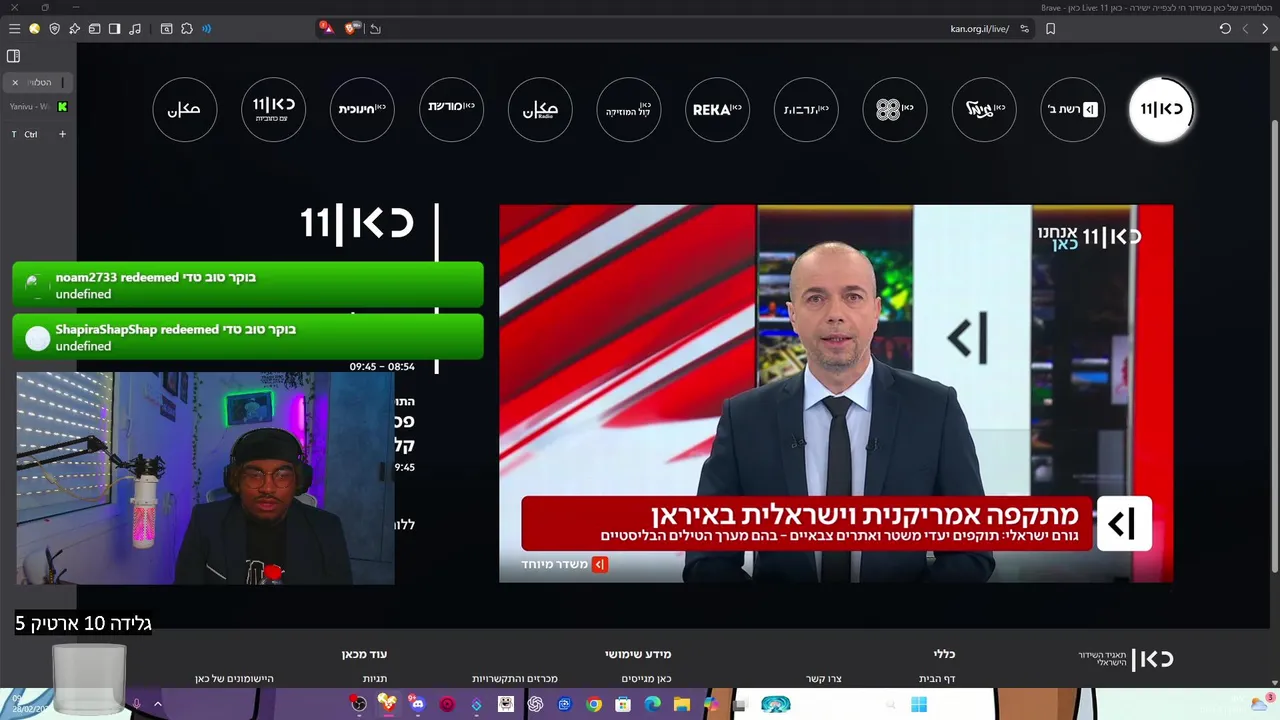Select Kan 11 with subtitles channel
Screen dimensions: 1280x720
(x=273, y=109)
